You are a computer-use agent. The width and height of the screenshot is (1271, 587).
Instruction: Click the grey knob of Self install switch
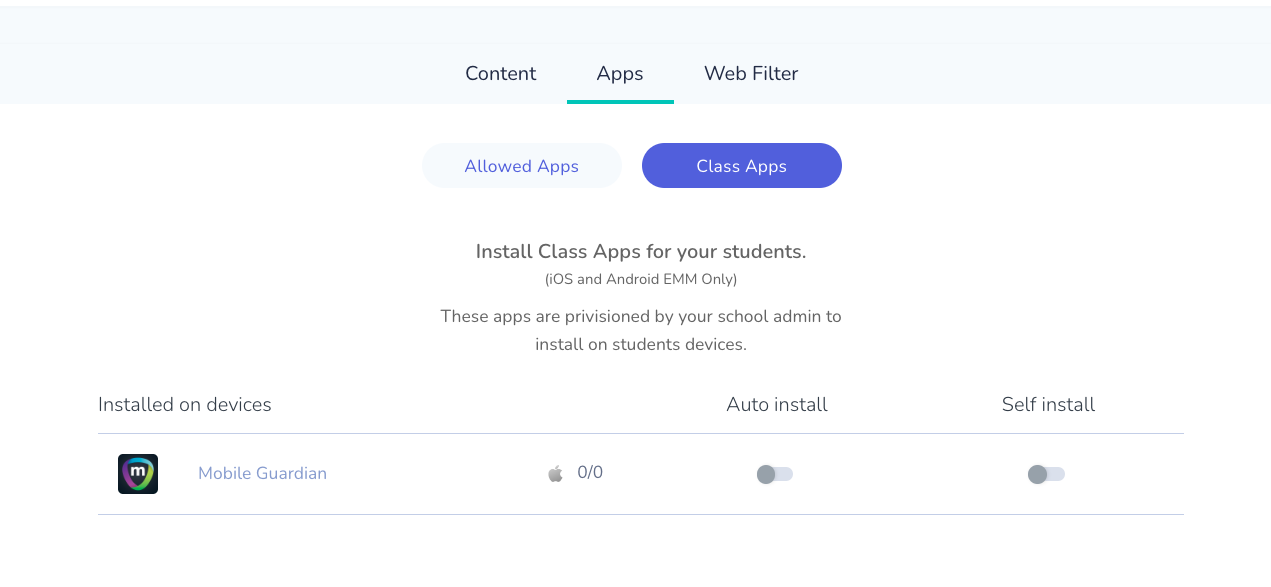click(x=1037, y=474)
